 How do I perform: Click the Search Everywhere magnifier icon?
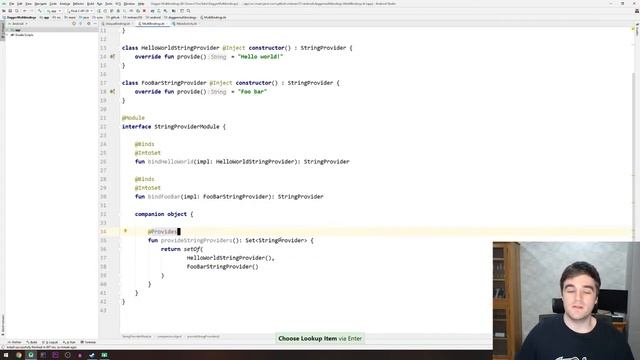188,11
